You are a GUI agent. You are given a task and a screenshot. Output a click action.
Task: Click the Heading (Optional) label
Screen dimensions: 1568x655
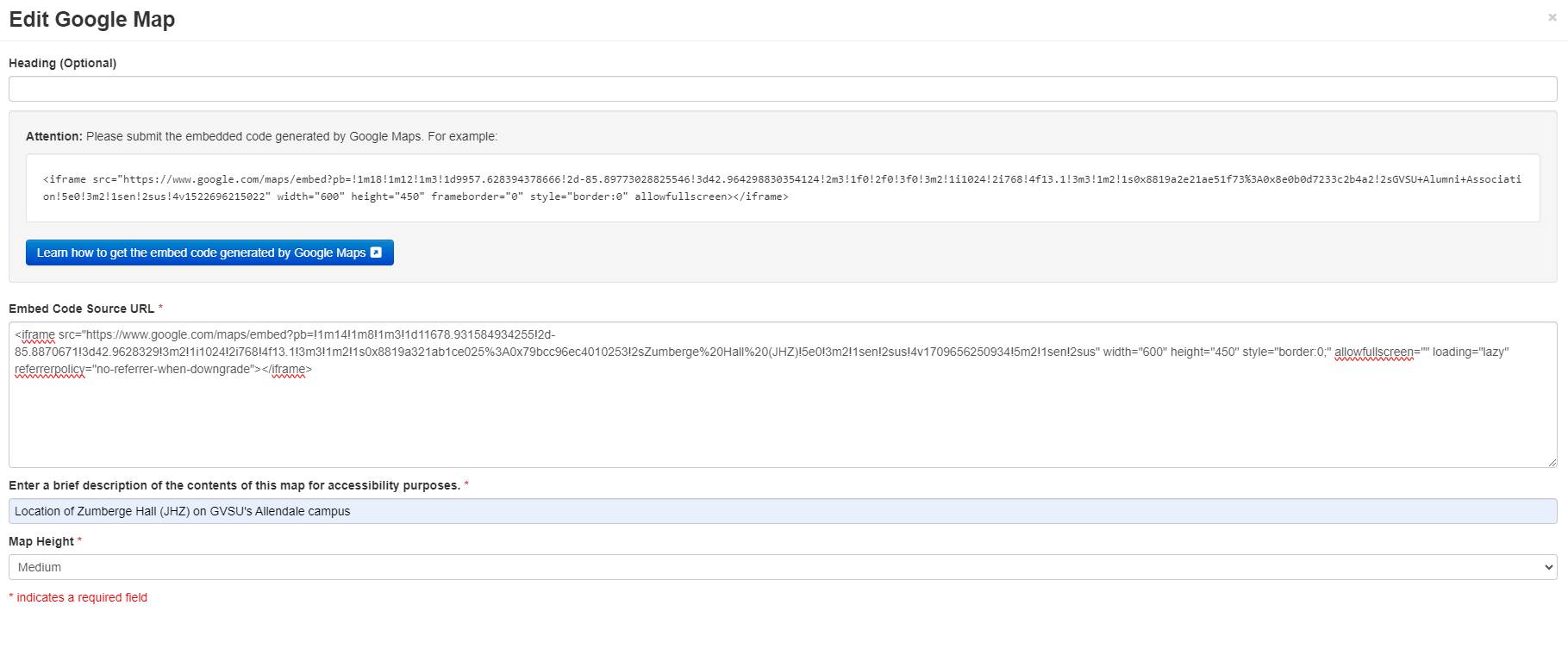click(x=62, y=63)
